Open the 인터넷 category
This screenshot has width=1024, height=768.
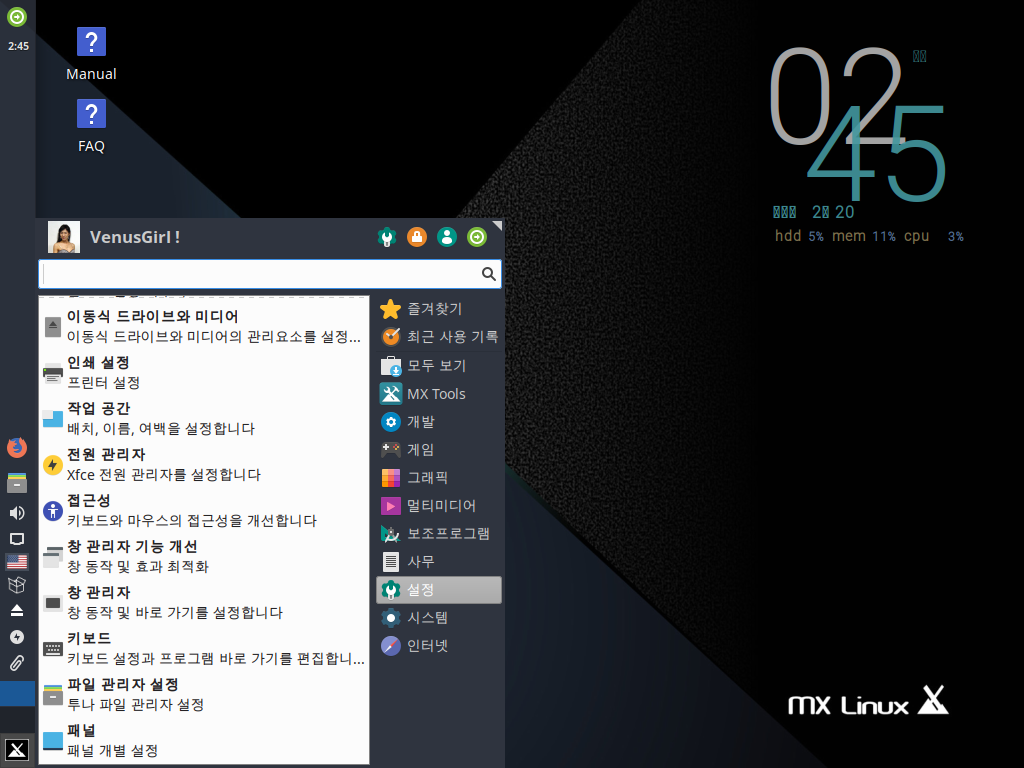[439, 646]
